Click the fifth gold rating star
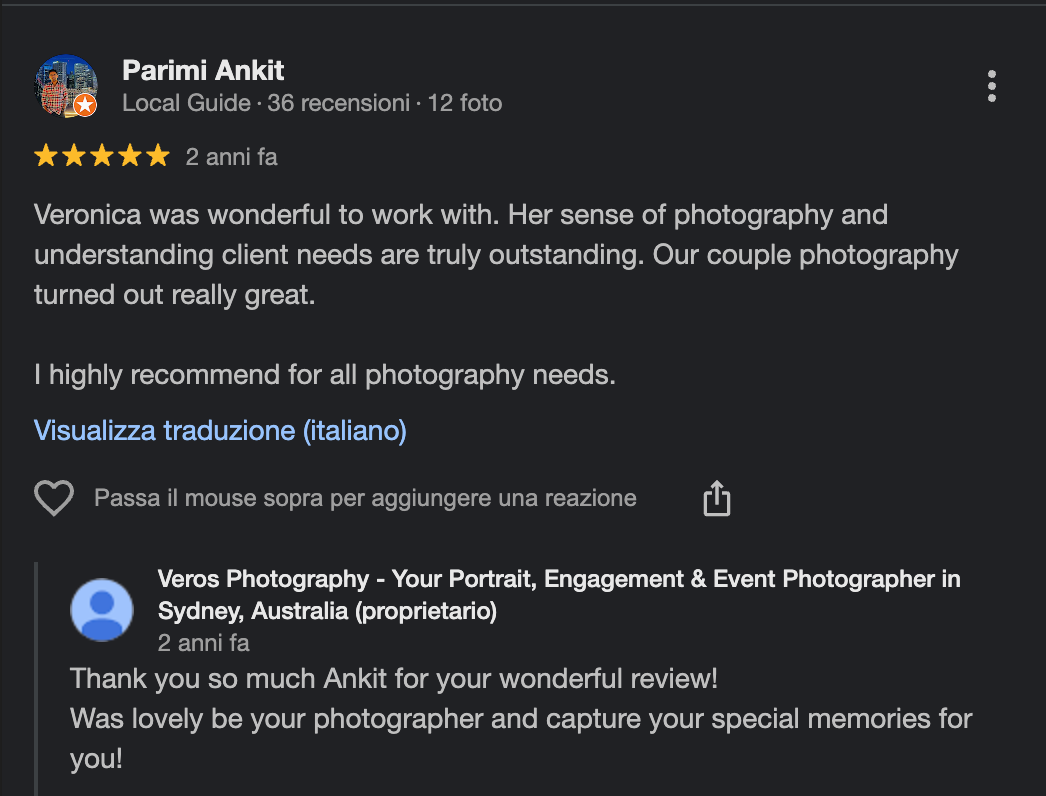 158,156
